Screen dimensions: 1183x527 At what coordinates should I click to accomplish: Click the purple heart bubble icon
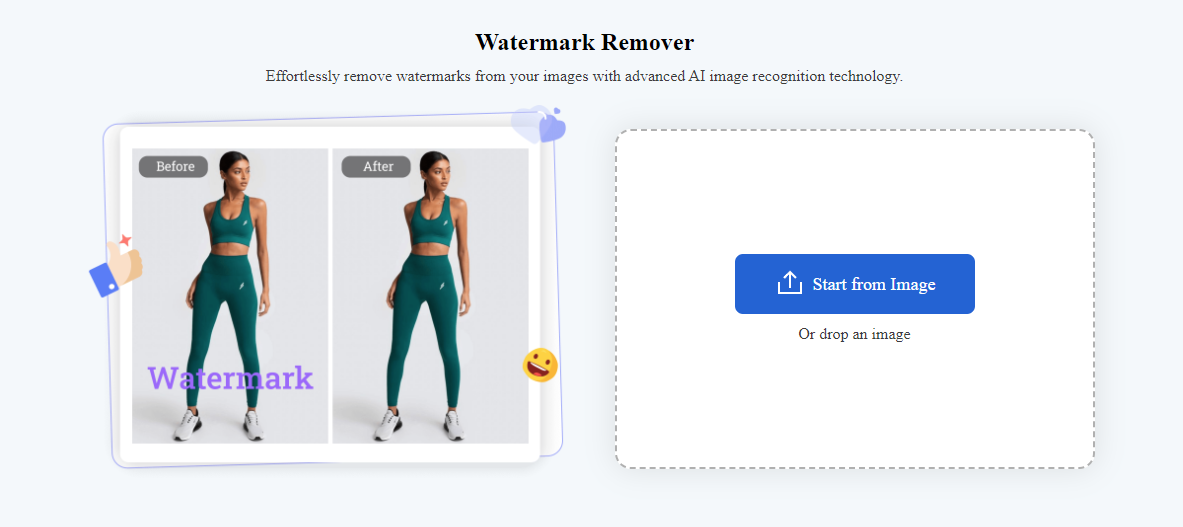(539, 124)
